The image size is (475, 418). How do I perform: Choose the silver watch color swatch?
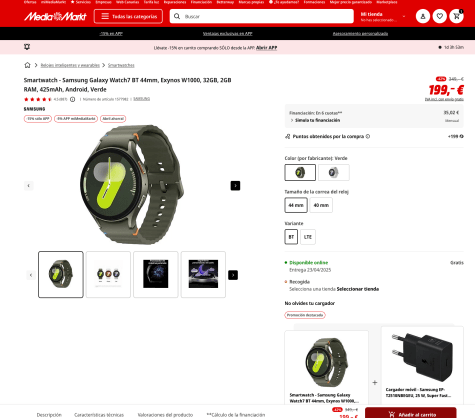[x=334, y=172]
